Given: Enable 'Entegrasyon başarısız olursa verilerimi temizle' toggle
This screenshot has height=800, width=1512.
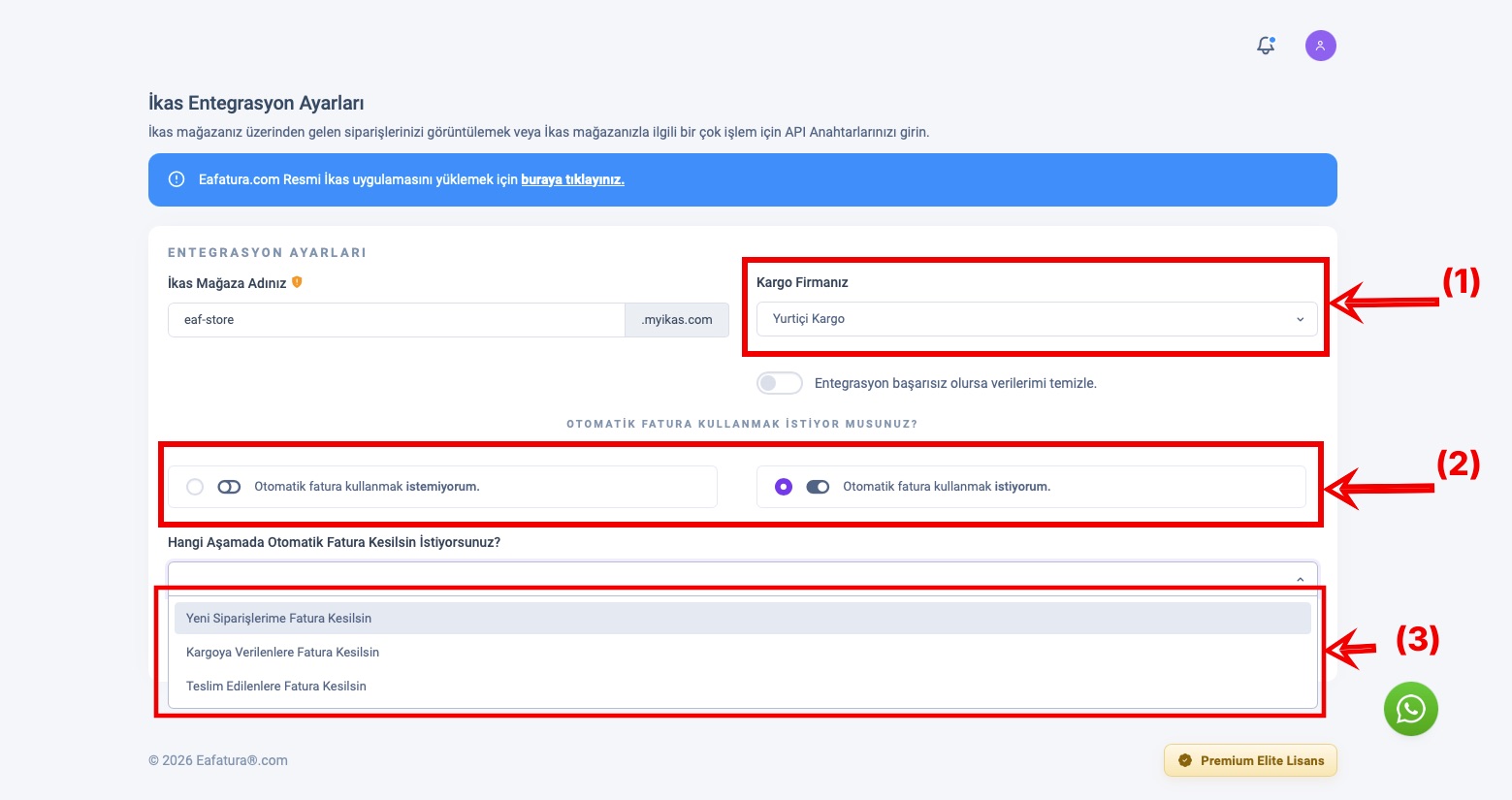Looking at the screenshot, I should pyautogui.click(x=780, y=383).
